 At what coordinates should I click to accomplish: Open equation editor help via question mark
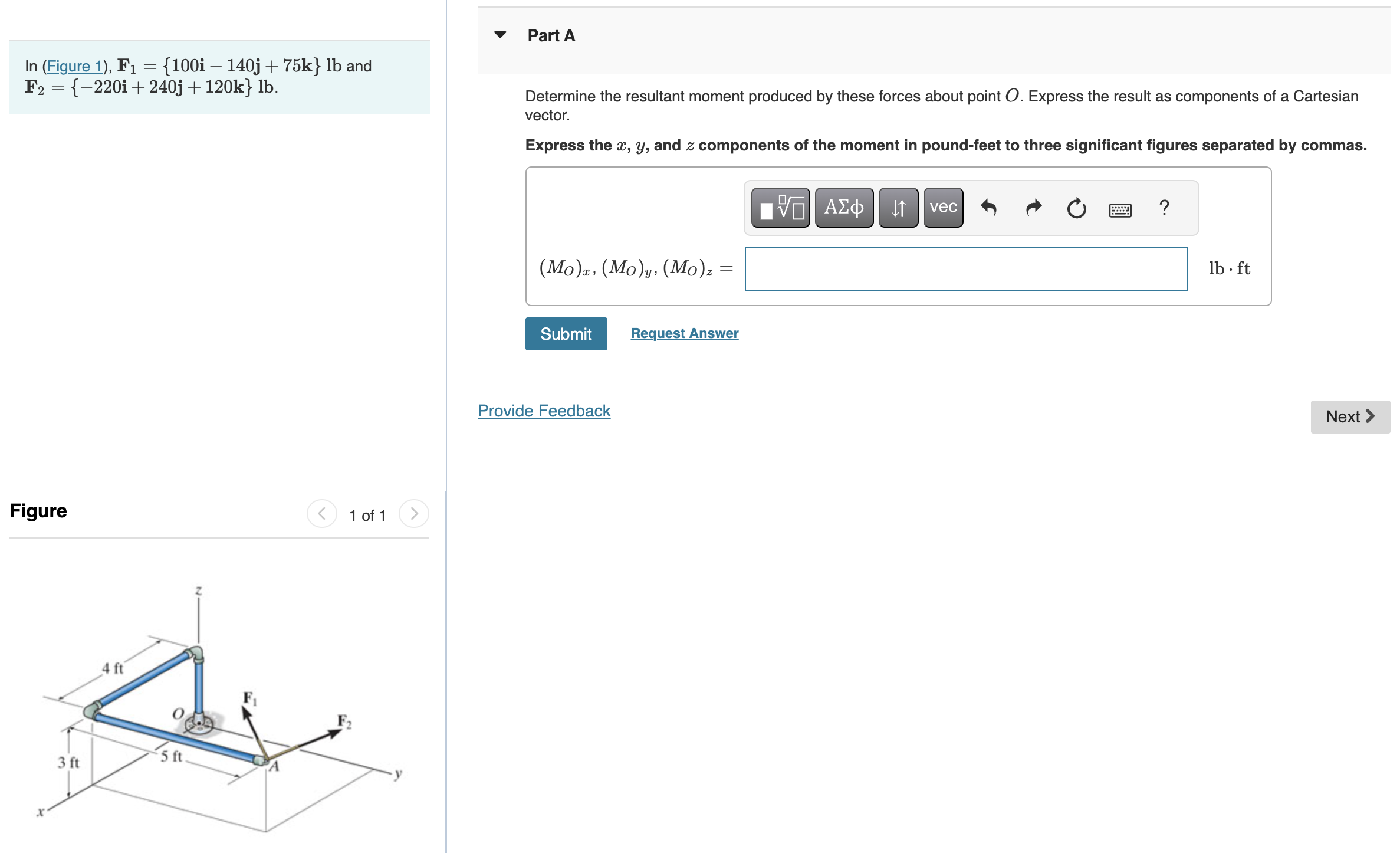[x=1164, y=208]
